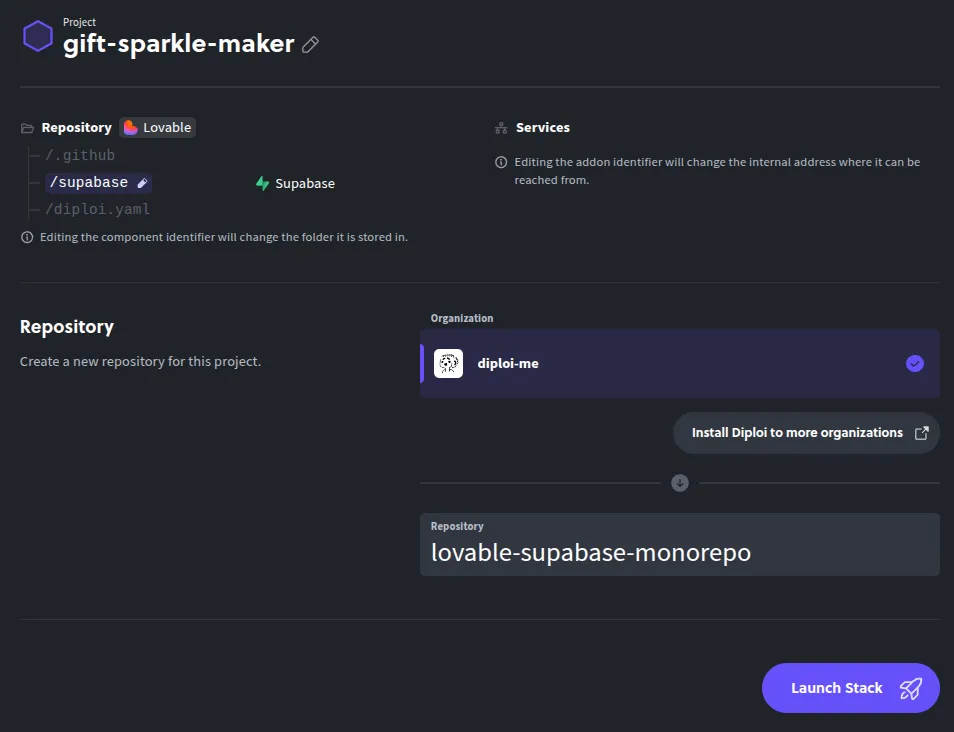954x732 pixels.
Task: Click the repository folder icon
Action: tap(26, 127)
